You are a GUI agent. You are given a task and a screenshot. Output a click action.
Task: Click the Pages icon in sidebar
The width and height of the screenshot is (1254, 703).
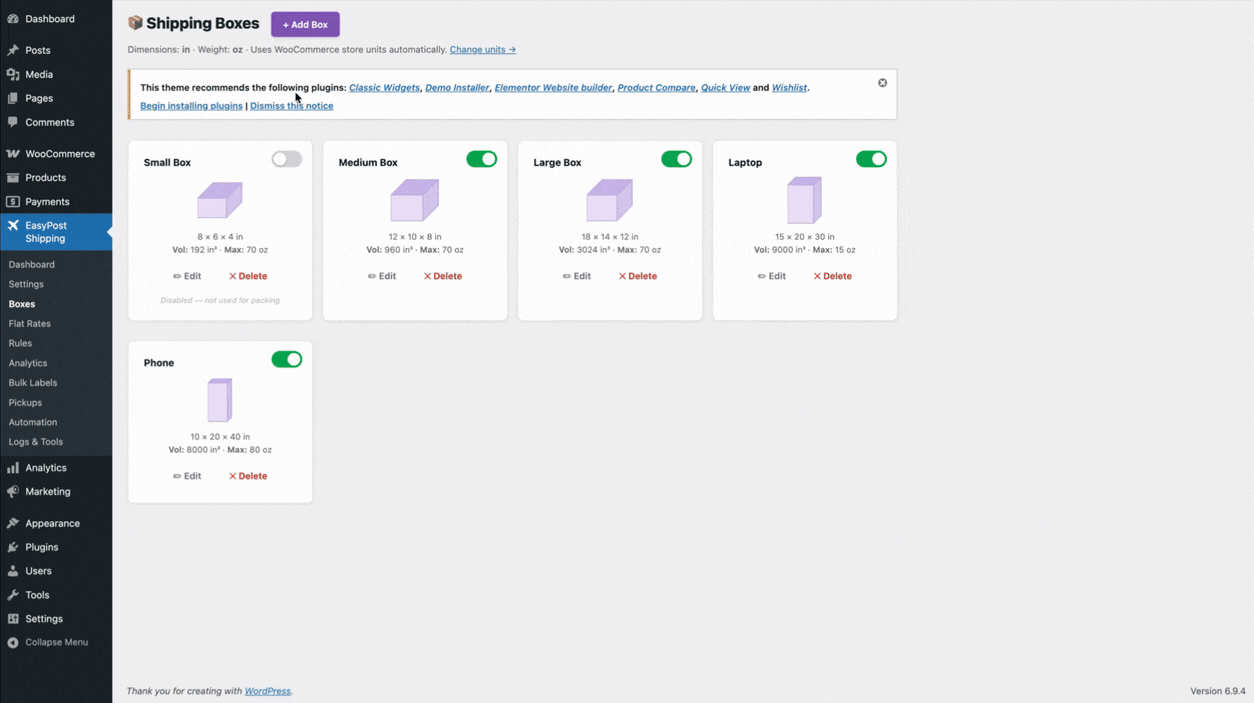[13, 98]
